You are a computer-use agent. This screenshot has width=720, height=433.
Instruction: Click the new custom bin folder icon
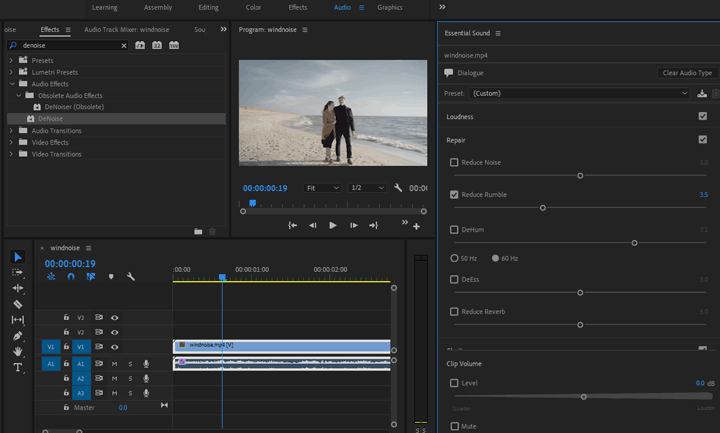pyautogui.click(x=198, y=231)
